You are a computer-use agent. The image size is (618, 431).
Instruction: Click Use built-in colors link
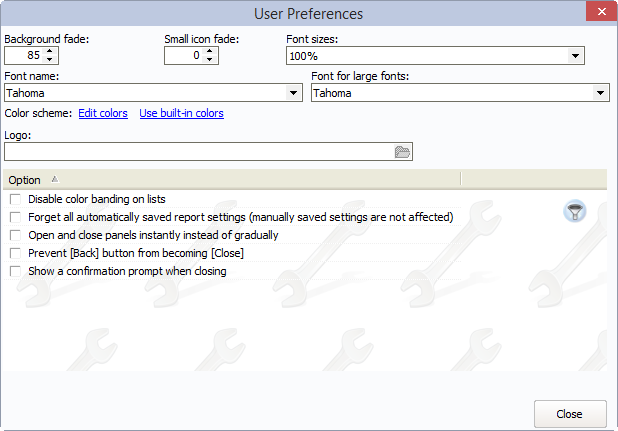(181, 113)
